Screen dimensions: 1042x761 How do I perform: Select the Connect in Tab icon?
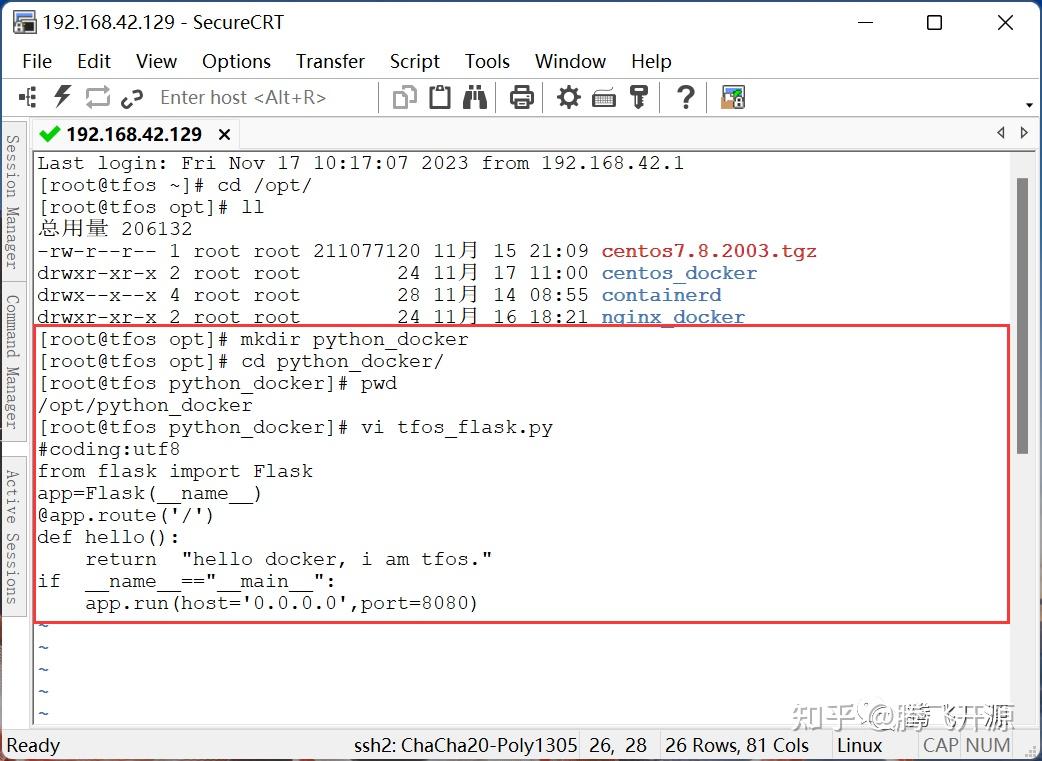[28, 97]
